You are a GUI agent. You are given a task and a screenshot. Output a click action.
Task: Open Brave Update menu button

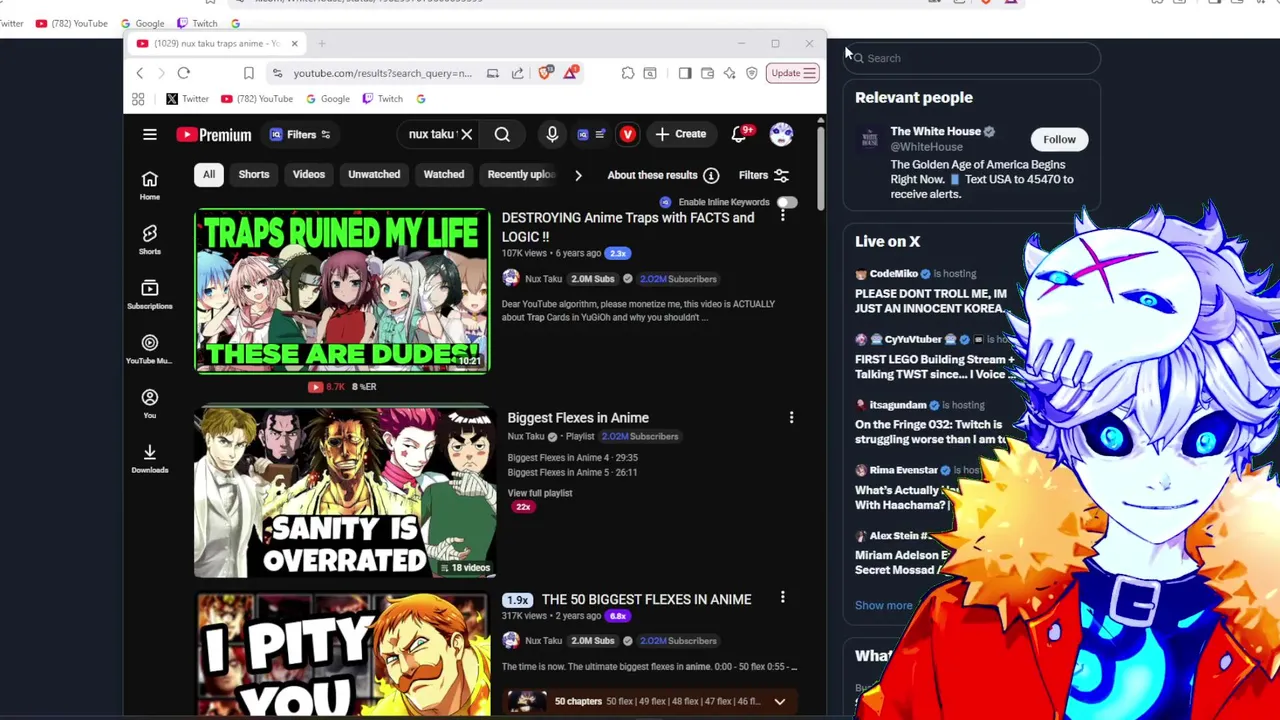click(x=794, y=73)
